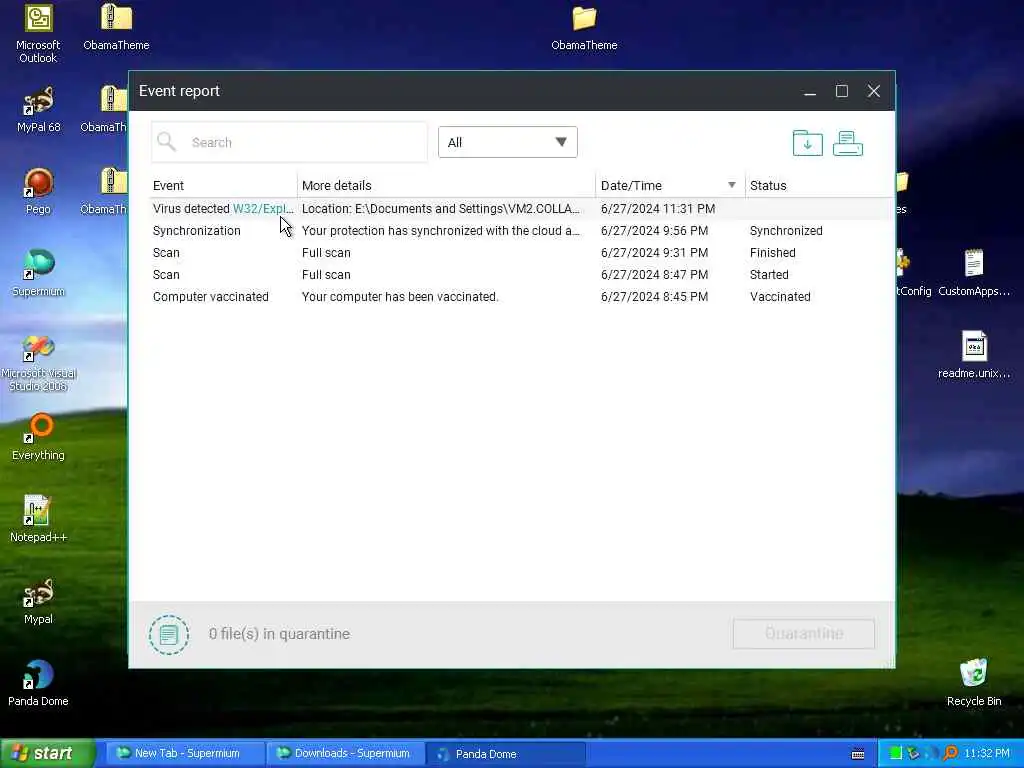Click the Panda Dome tray icon
Image resolution: width=1024 pixels, height=768 pixels.
(x=933, y=754)
